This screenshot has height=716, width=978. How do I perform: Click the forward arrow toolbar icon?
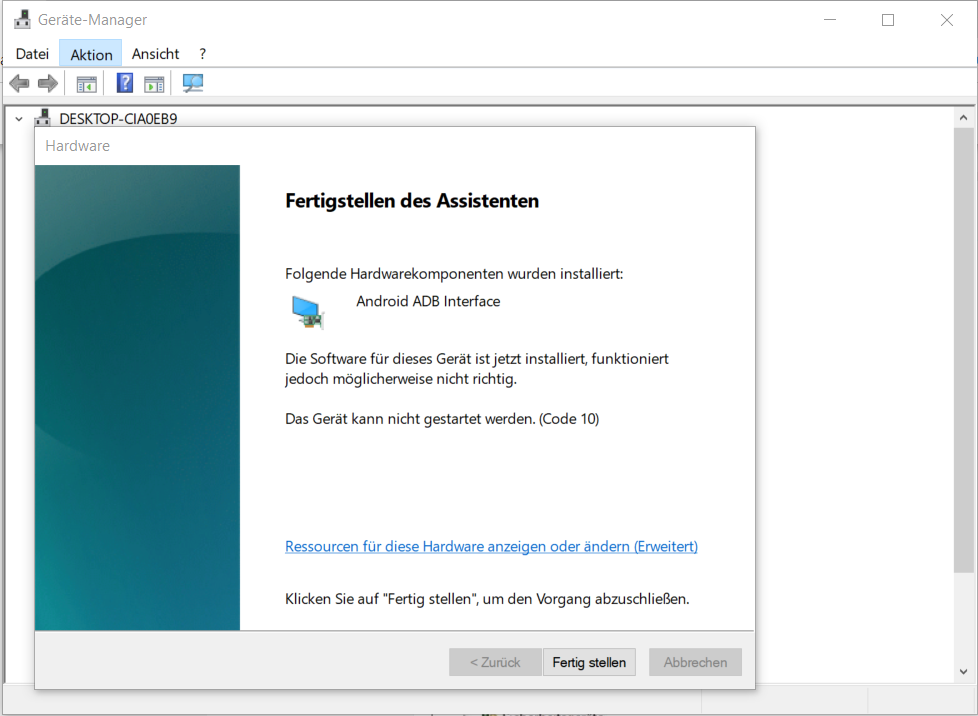[47, 83]
